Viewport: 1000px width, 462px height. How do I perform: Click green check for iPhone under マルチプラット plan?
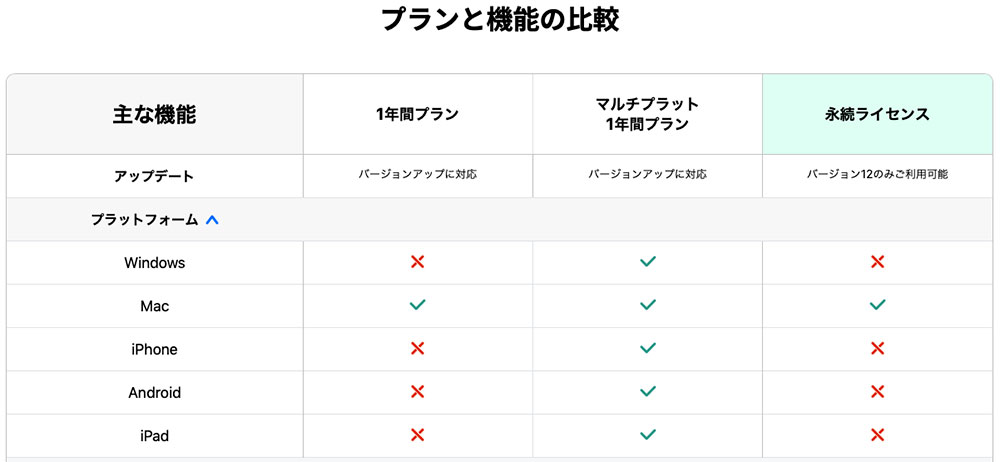point(647,348)
